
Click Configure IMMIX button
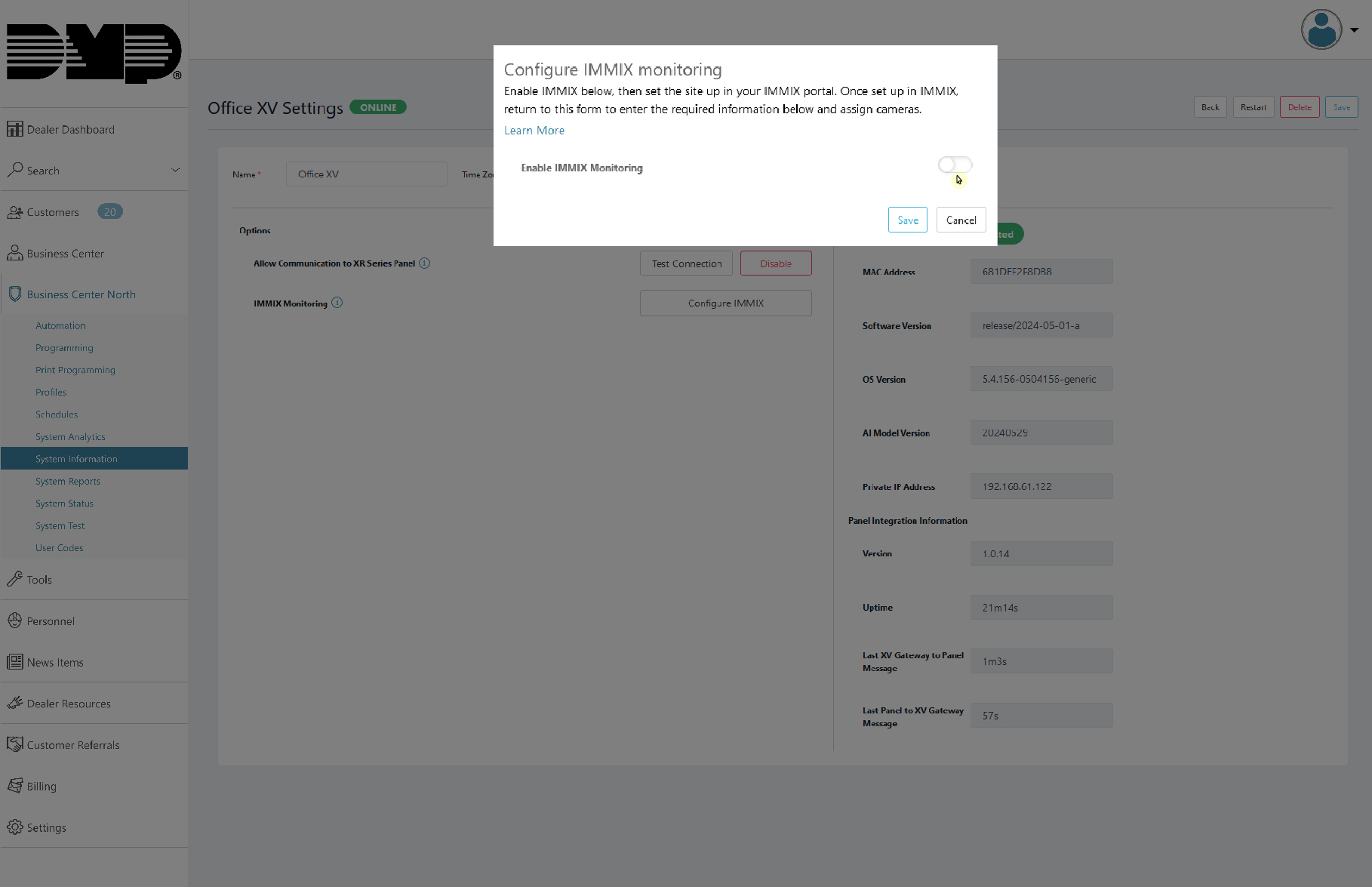[726, 303]
